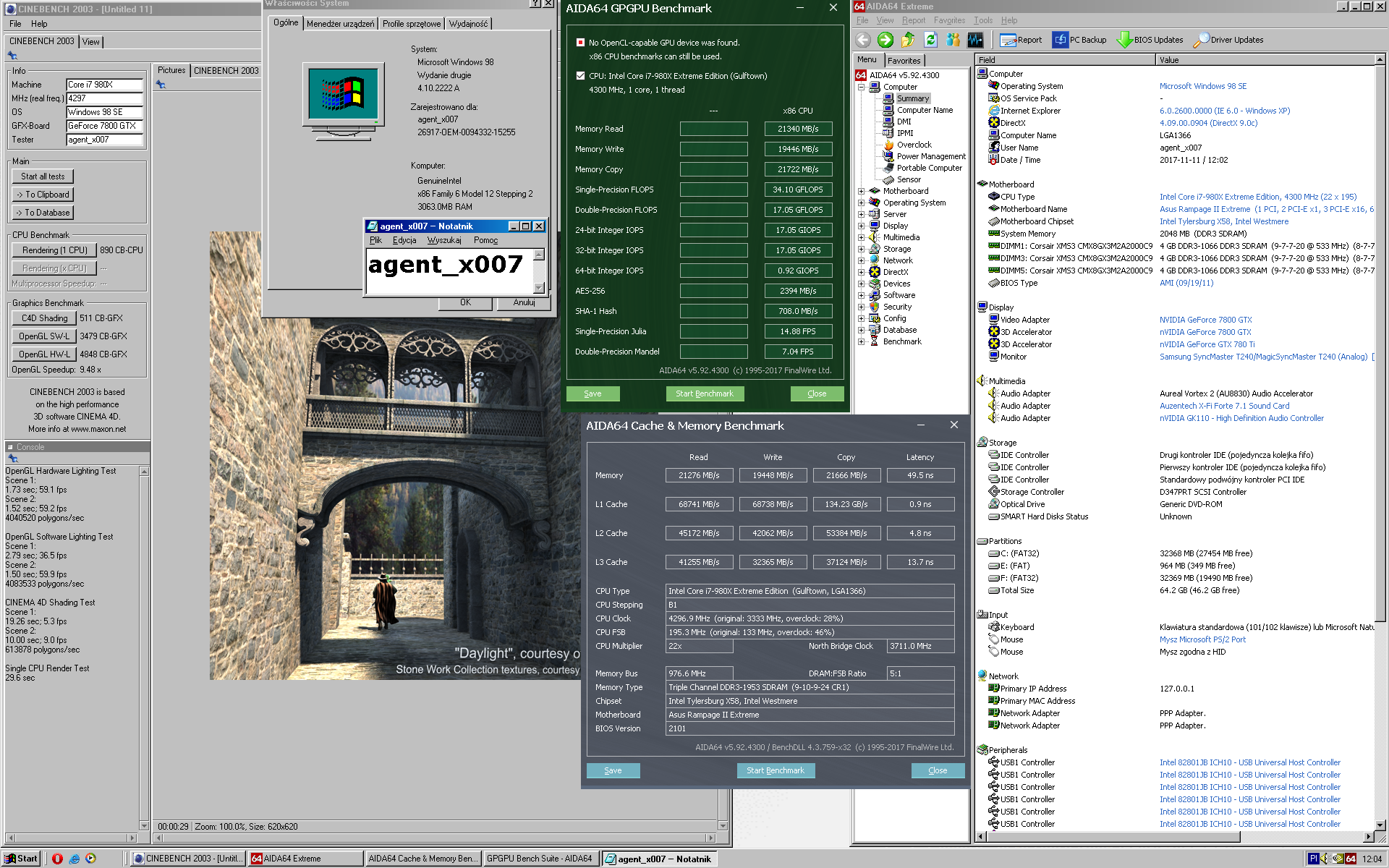Click volume speaker icon in system tray

click(1324, 859)
